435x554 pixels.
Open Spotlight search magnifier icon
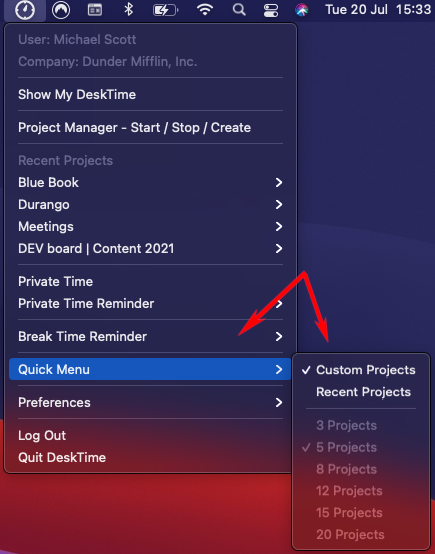(239, 10)
